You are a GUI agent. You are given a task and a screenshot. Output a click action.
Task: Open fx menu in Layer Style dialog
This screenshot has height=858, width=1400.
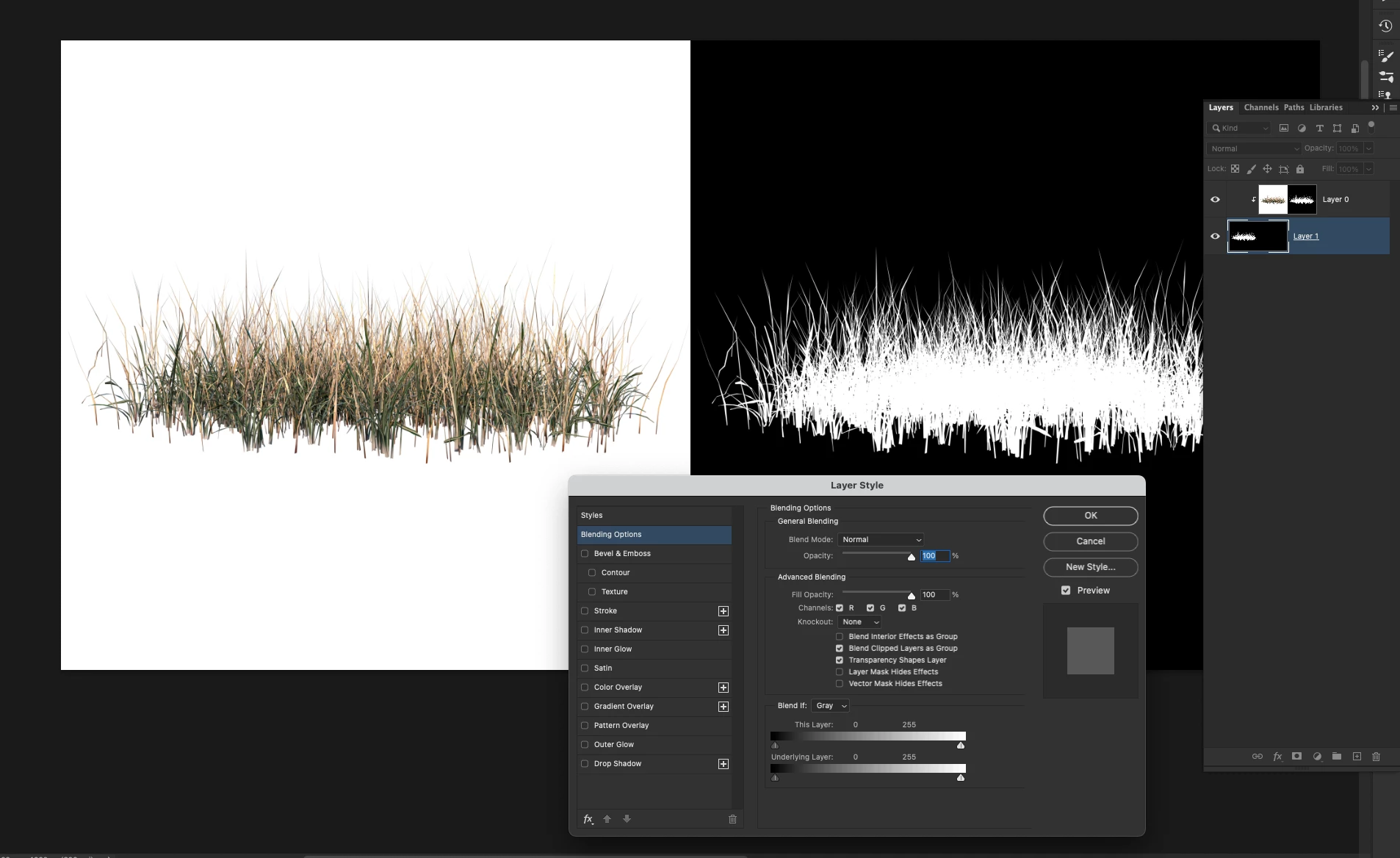pyautogui.click(x=588, y=819)
